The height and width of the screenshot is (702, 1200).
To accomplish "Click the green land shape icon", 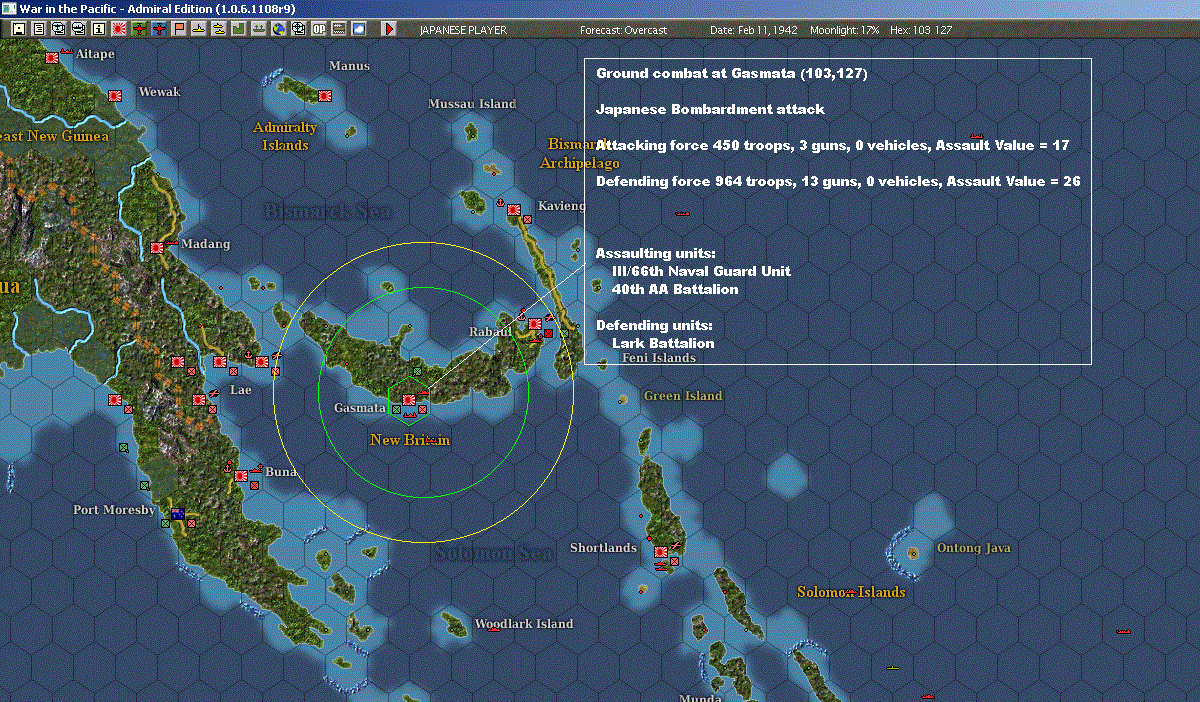I will click(x=238, y=29).
